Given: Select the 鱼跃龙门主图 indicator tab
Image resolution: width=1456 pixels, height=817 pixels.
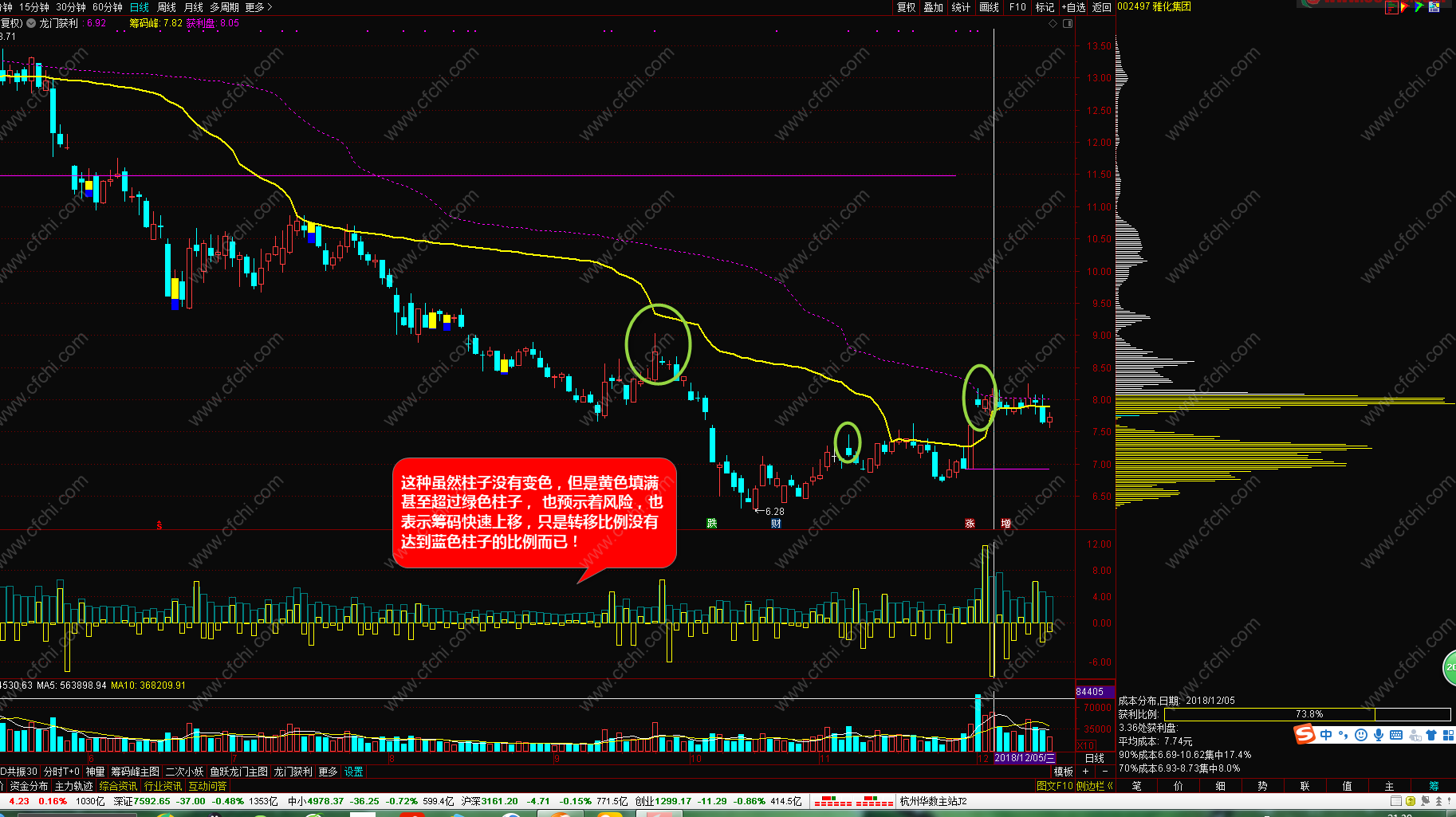Looking at the screenshot, I should point(238,772).
